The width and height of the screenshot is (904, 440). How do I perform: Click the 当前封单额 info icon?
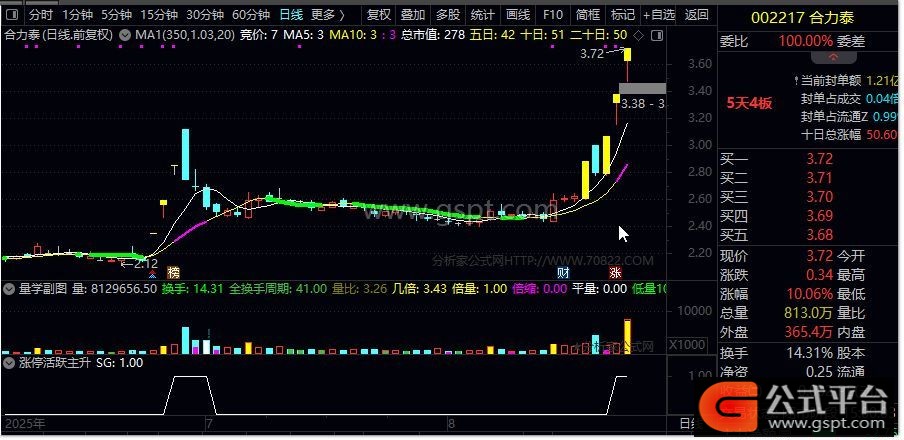pyautogui.click(x=796, y=81)
